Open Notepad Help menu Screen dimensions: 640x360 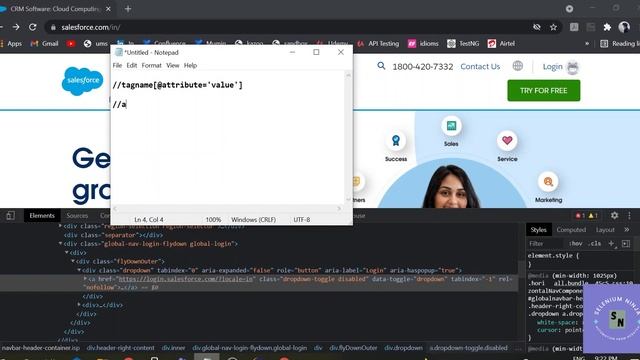pos(190,65)
